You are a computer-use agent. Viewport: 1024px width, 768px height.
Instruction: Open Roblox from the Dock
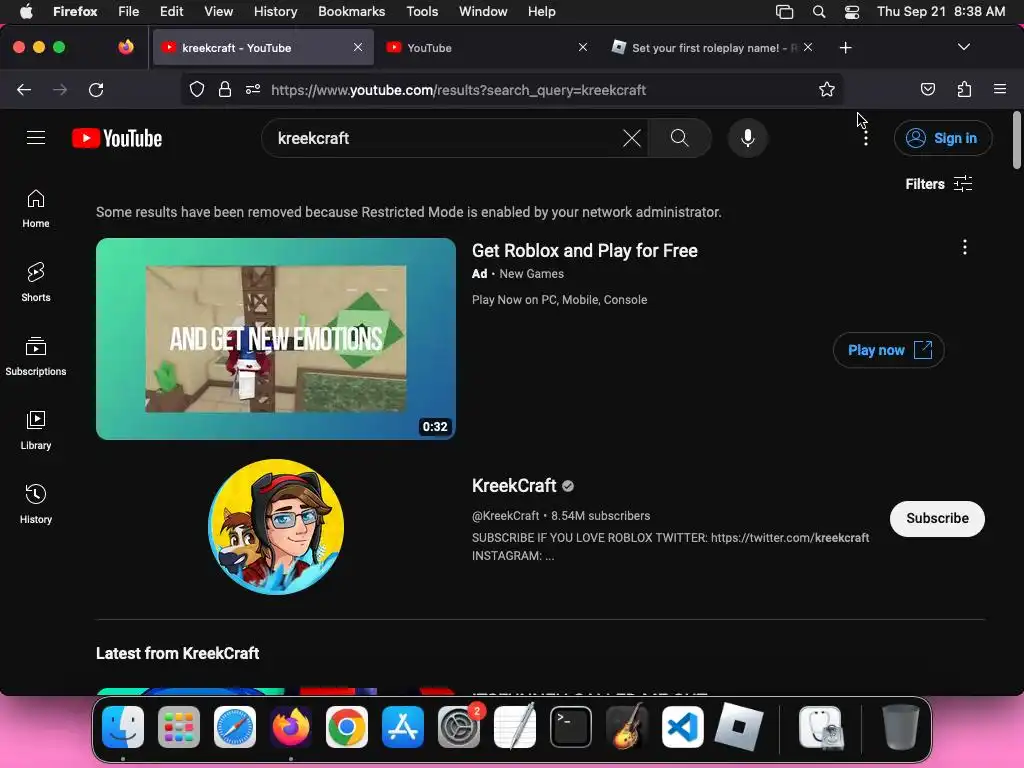coord(739,727)
